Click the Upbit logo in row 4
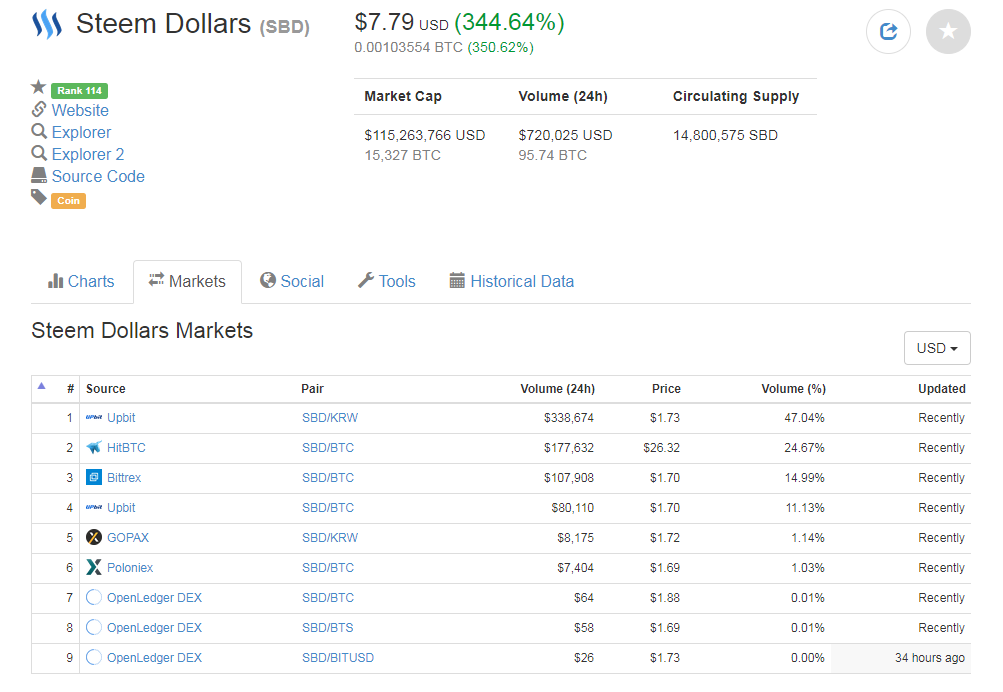 (94, 507)
